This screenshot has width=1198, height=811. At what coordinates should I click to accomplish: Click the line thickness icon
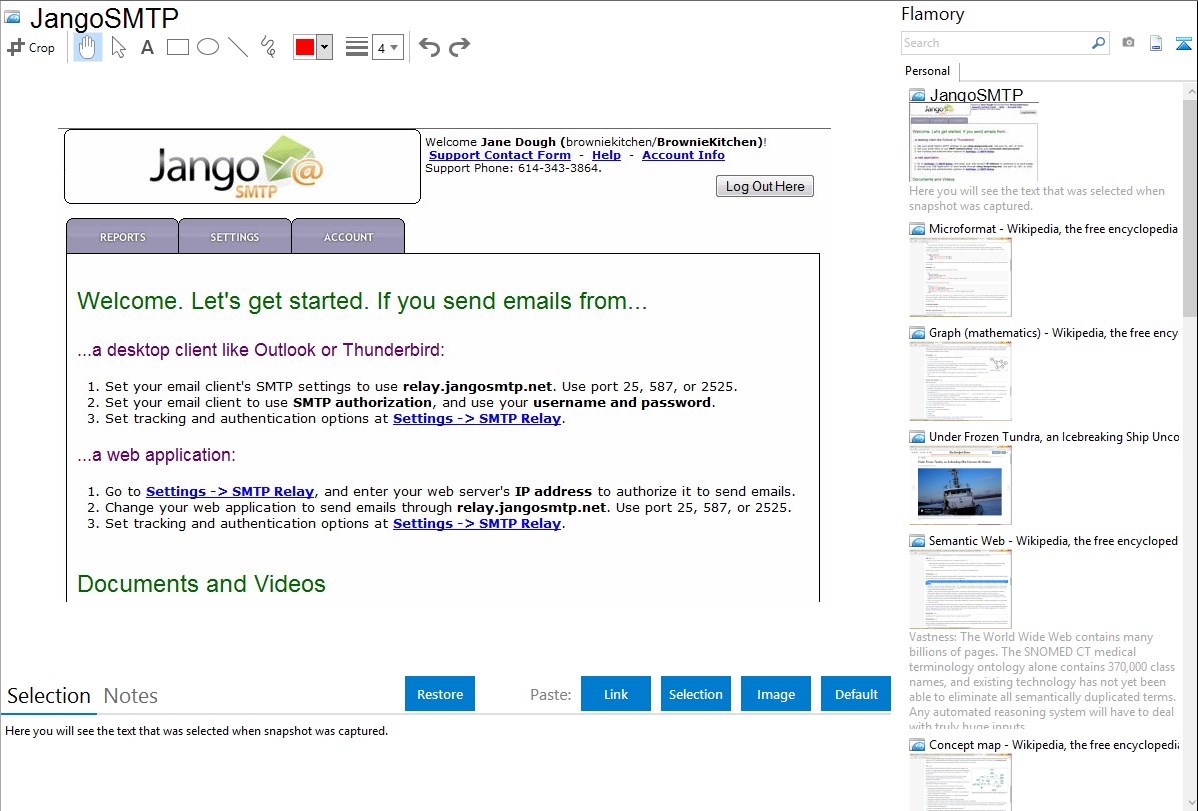[x=357, y=47]
